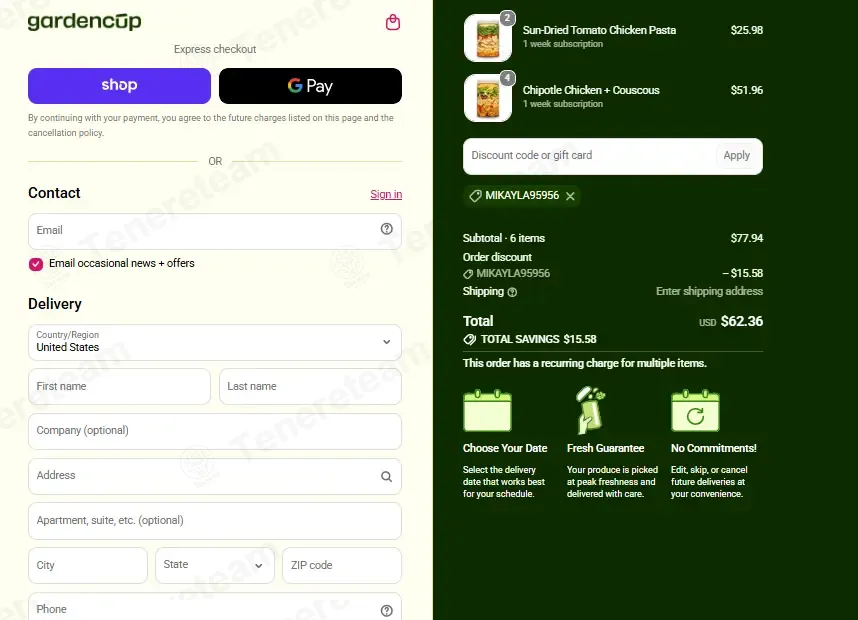Focus the Email input field
Viewport: 858px width, 620px height.
click(x=215, y=231)
